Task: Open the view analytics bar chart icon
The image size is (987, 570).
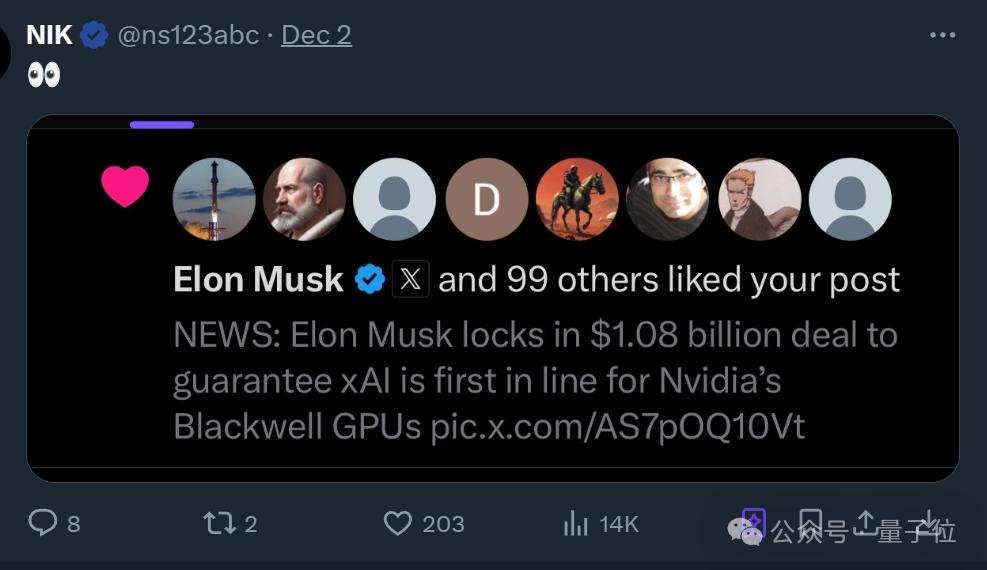Action: (x=576, y=523)
